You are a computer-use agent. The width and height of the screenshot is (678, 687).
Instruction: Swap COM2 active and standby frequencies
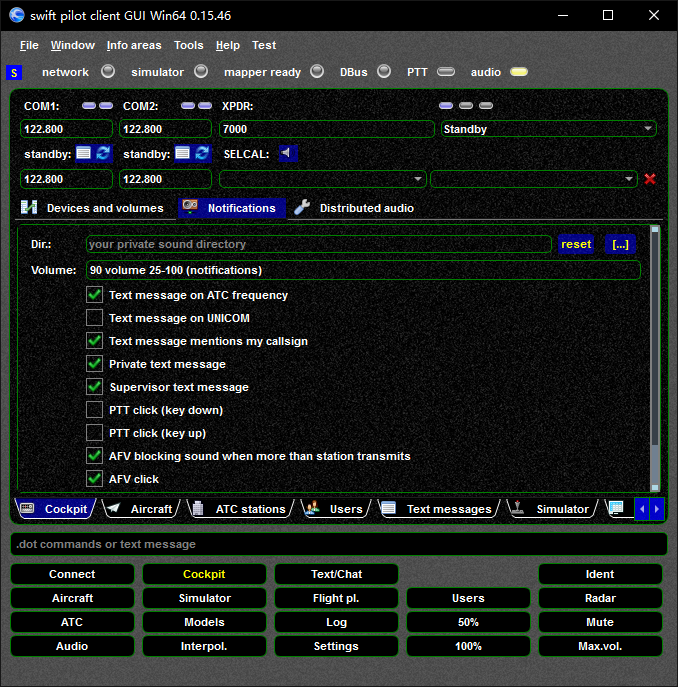(x=202, y=153)
